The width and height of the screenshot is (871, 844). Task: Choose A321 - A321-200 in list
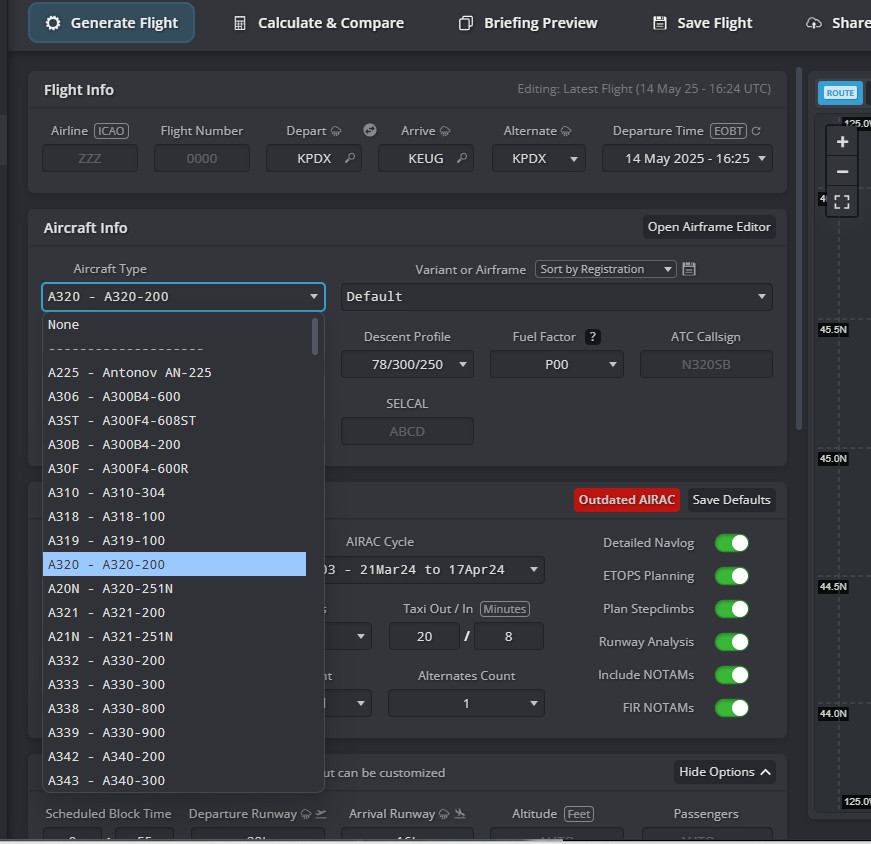[x=174, y=612]
